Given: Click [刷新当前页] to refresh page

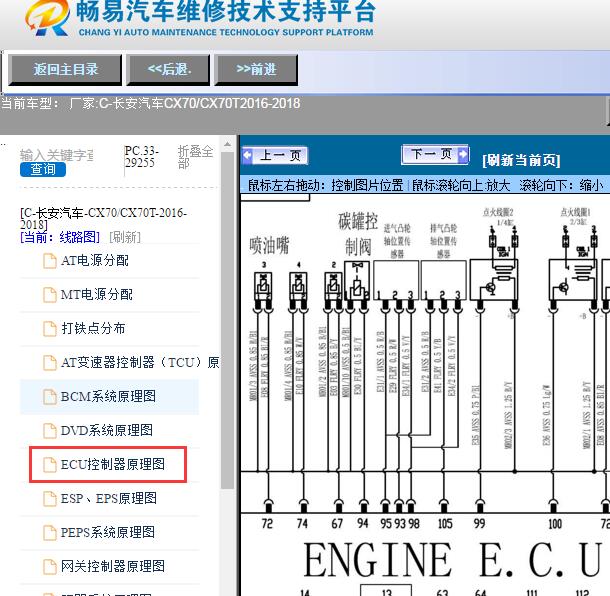Looking at the screenshot, I should [x=521, y=160].
